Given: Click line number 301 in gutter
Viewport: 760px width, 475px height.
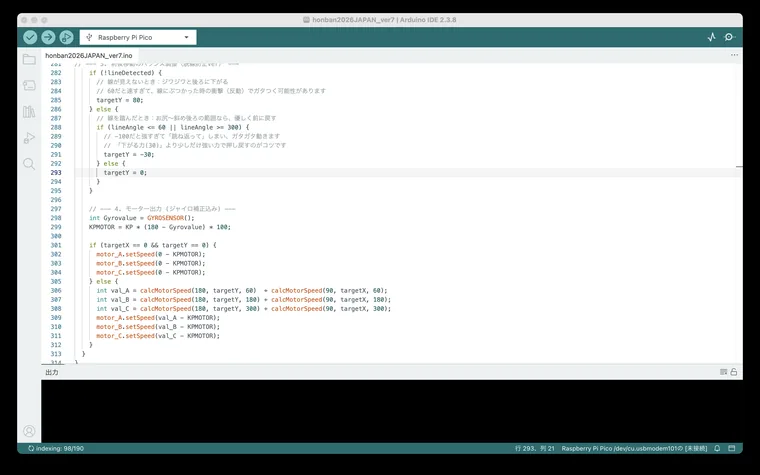Looking at the screenshot, I should coord(56,245).
